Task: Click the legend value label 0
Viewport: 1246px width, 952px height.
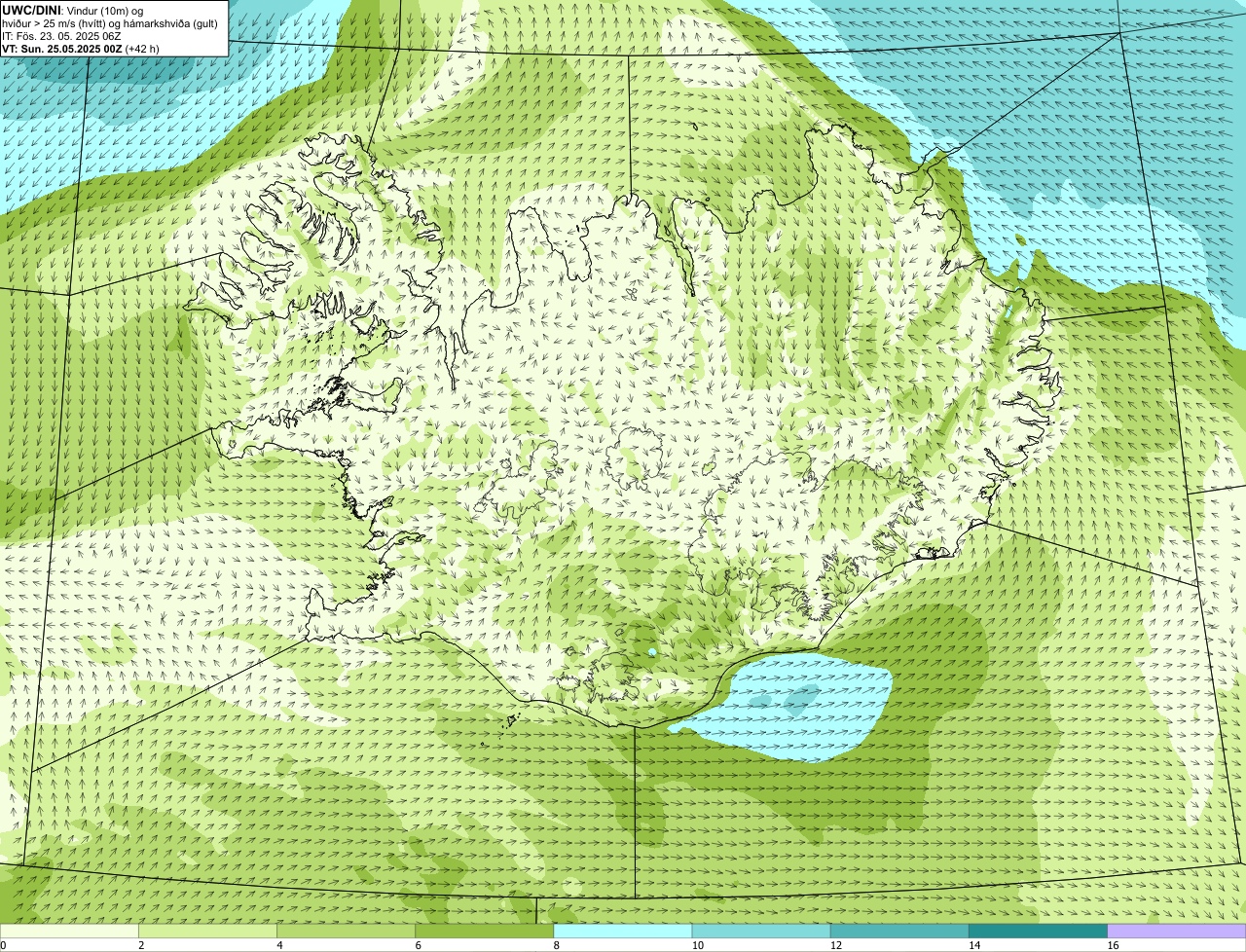Action: coord(3,945)
